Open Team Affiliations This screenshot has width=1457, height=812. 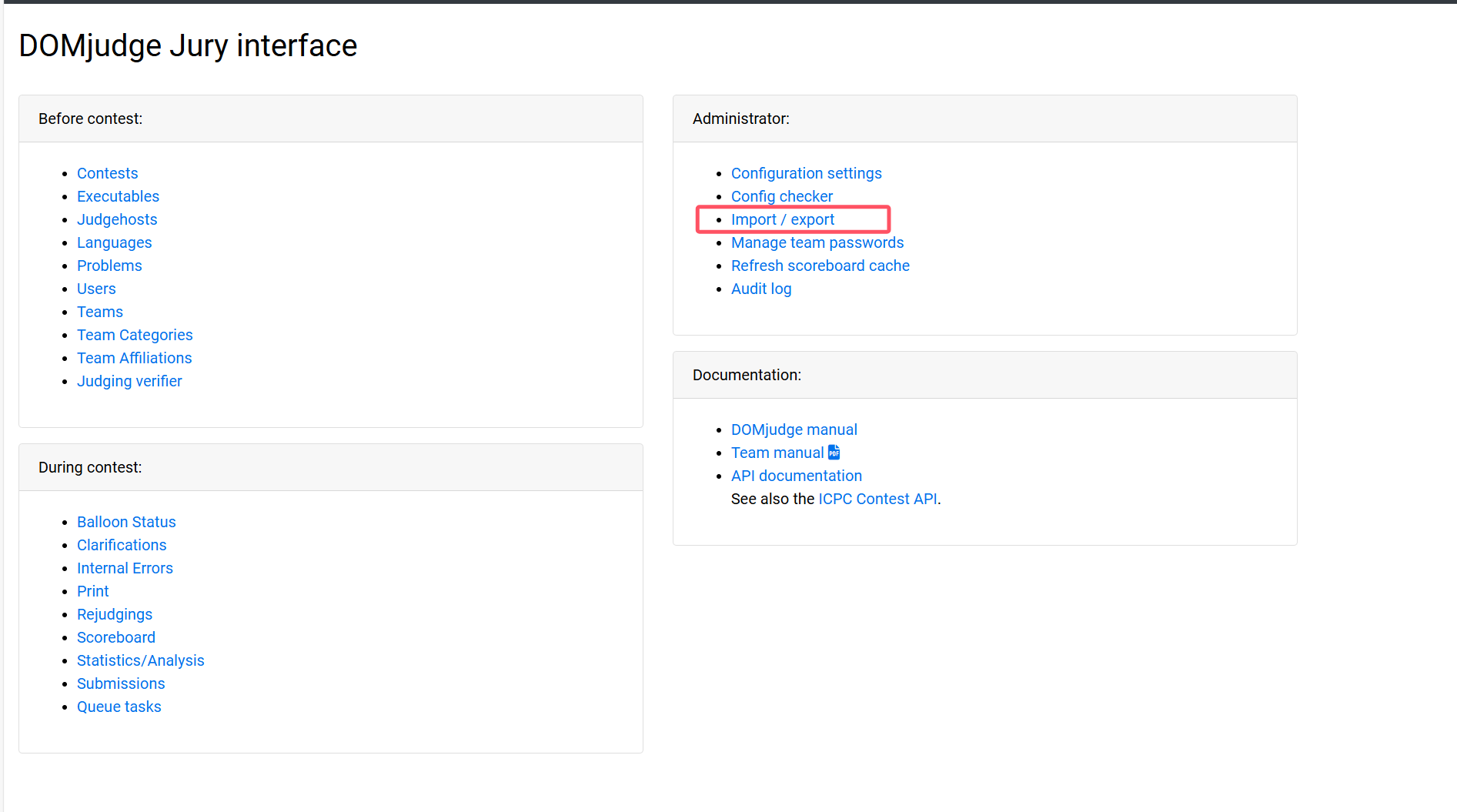[134, 358]
